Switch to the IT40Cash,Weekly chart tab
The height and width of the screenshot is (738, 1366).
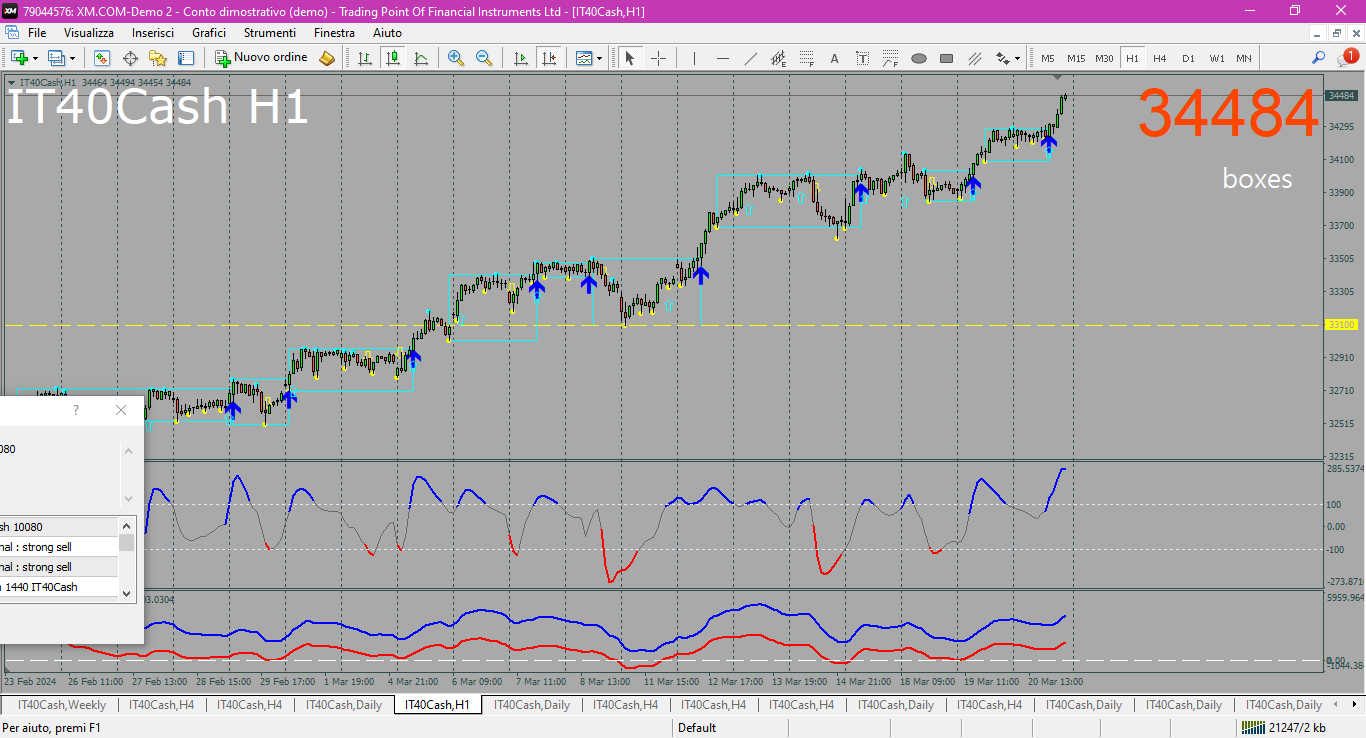coord(62,705)
